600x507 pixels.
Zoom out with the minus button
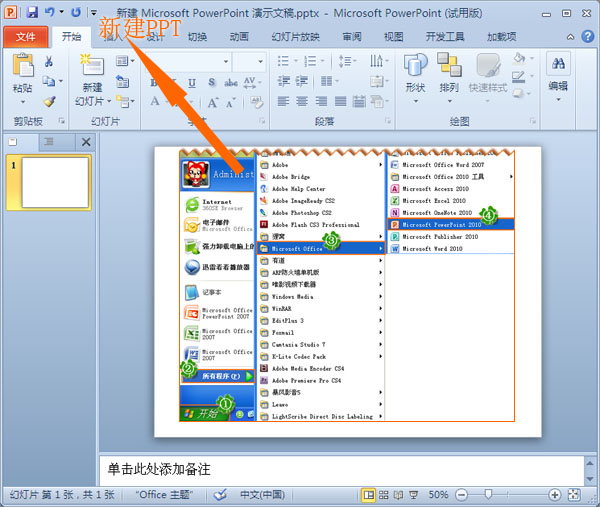tap(462, 495)
